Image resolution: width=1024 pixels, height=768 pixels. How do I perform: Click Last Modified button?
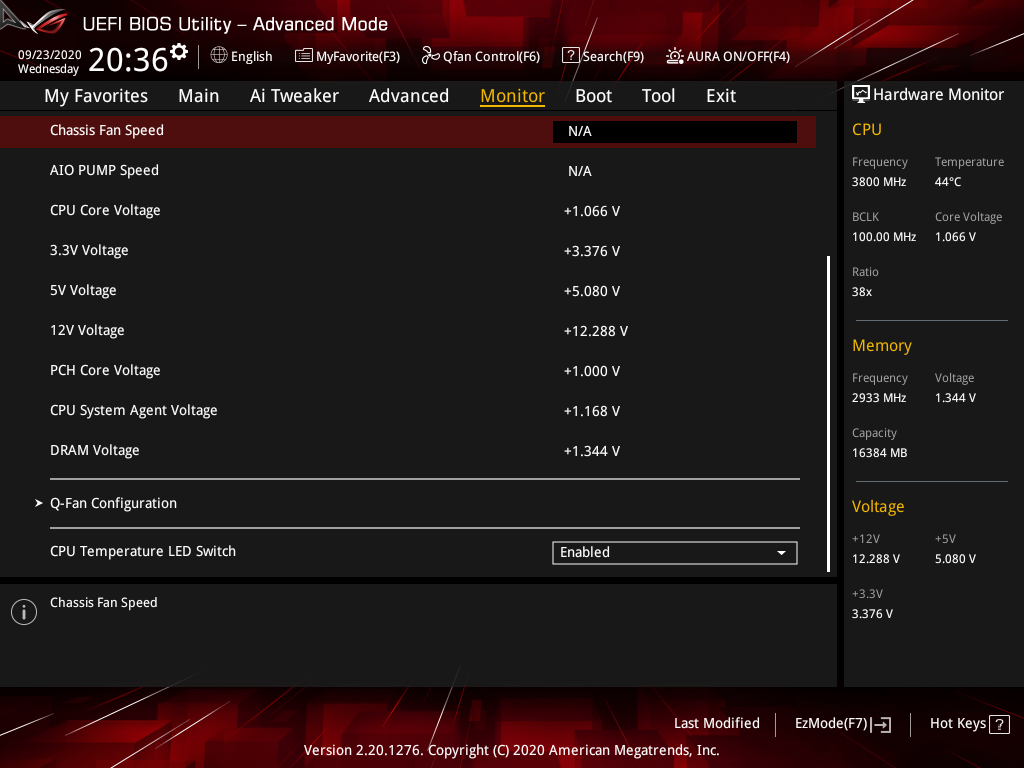[x=716, y=724]
